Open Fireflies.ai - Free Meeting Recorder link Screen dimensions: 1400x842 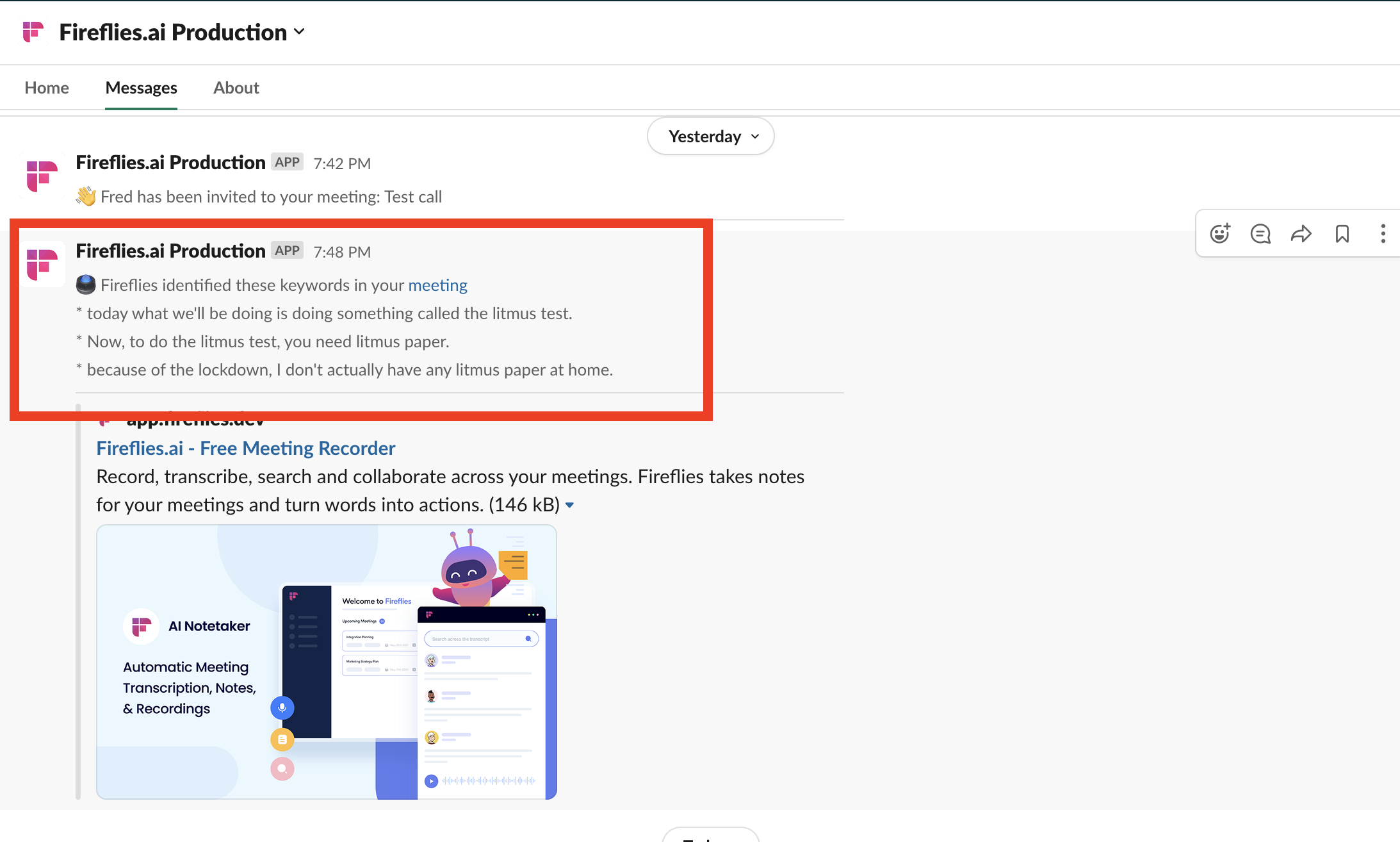pos(246,449)
